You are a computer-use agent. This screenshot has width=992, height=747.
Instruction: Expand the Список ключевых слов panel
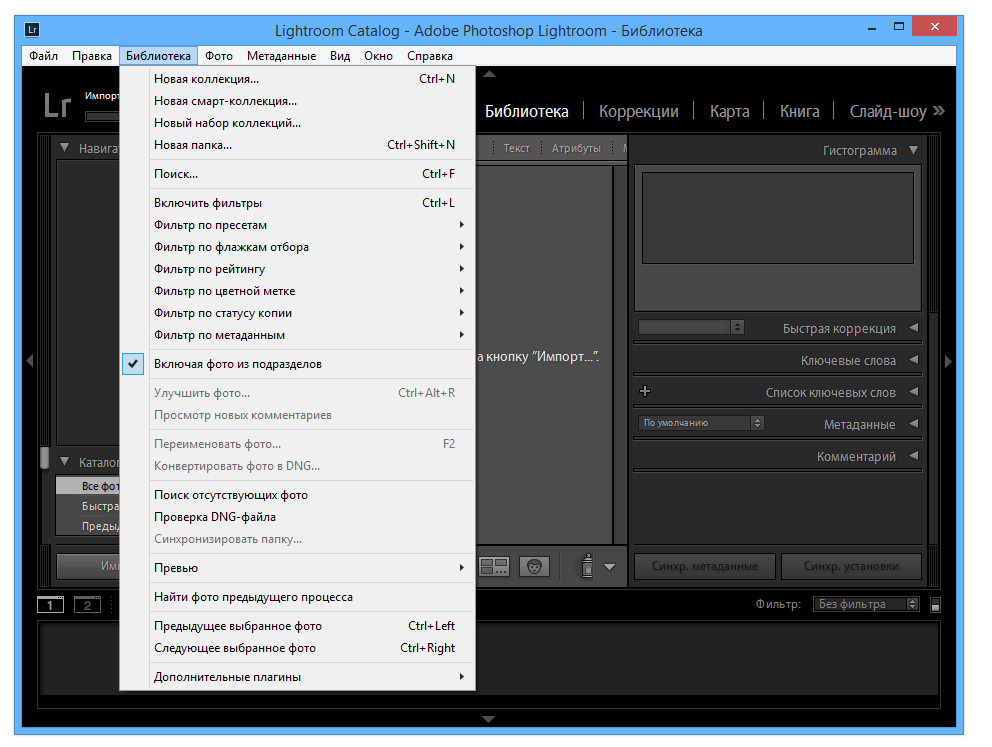914,392
